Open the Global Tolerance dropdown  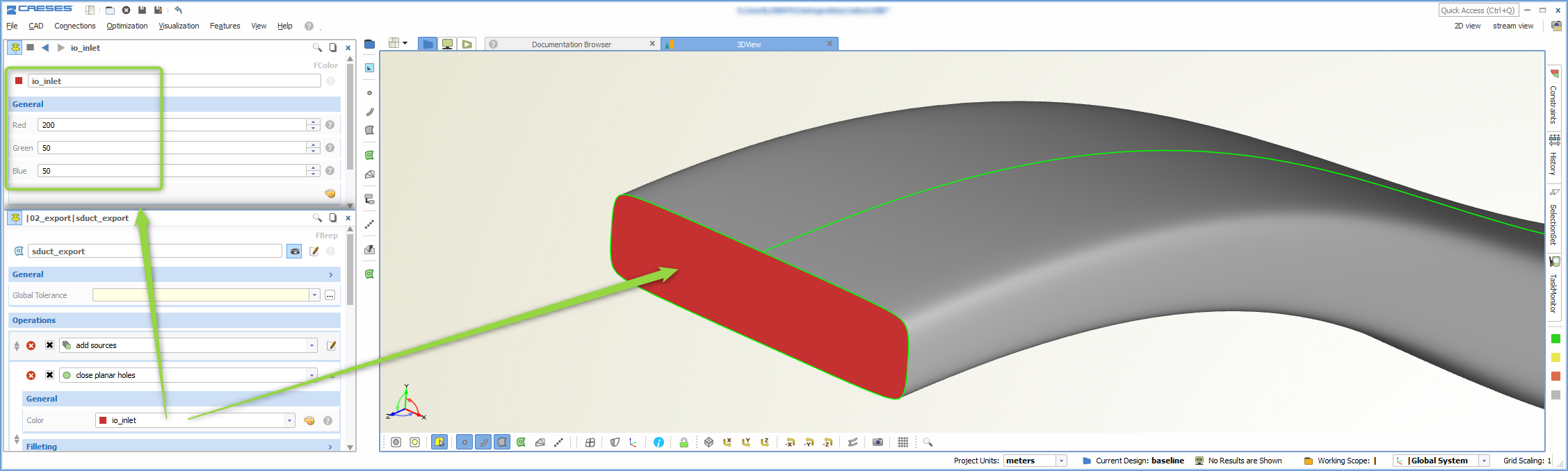pyautogui.click(x=314, y=295)
